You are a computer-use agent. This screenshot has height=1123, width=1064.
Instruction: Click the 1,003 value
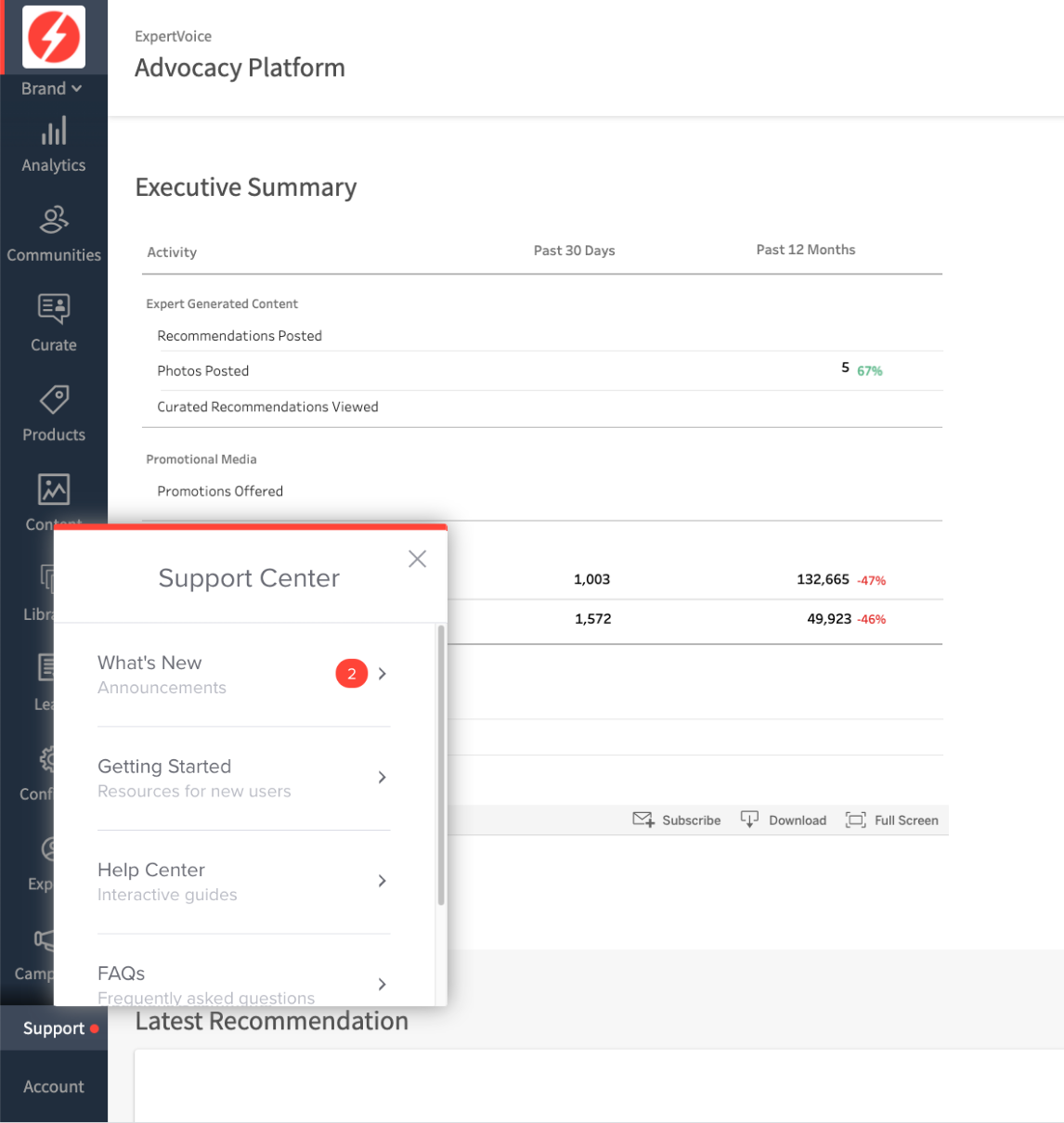pyautogui.click(x=592, y=579)
